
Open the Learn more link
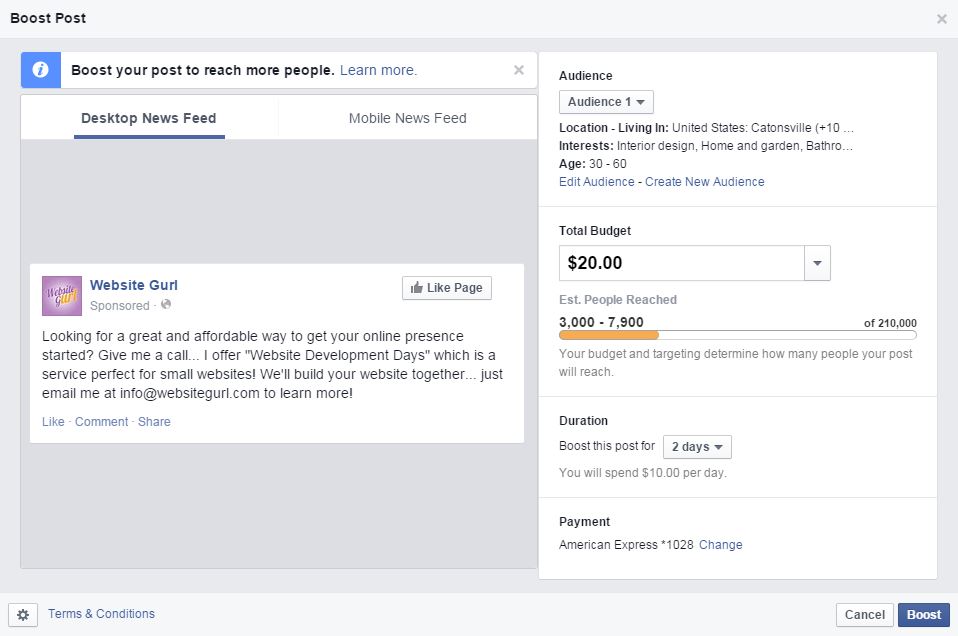point(378,71)
